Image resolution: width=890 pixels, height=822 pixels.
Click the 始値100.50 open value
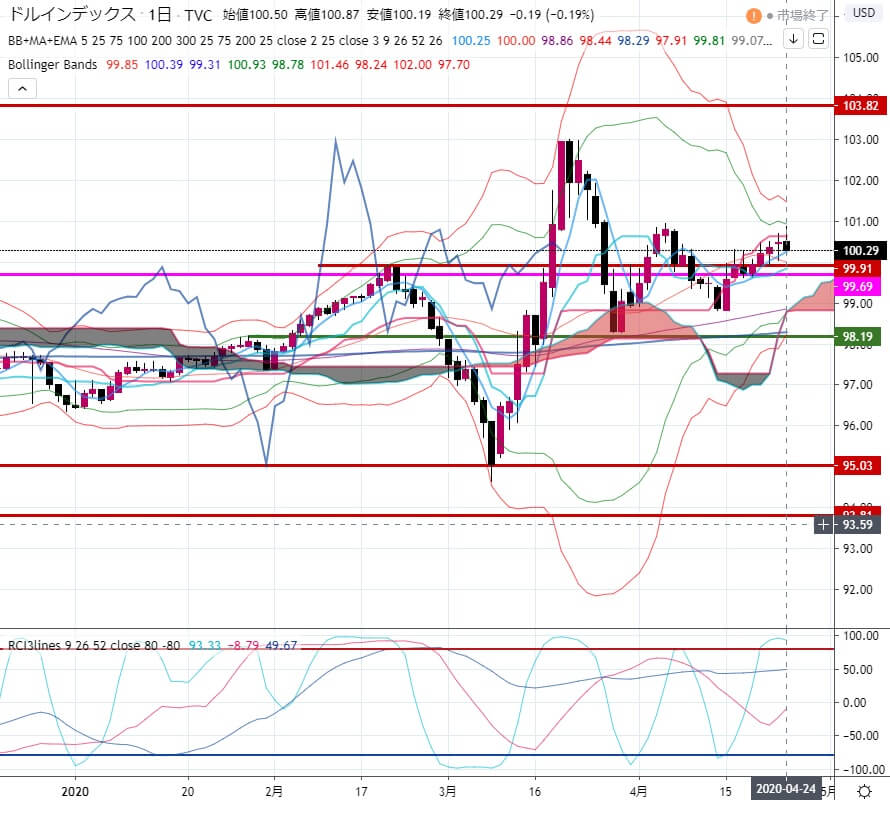[x=255, y=15]
